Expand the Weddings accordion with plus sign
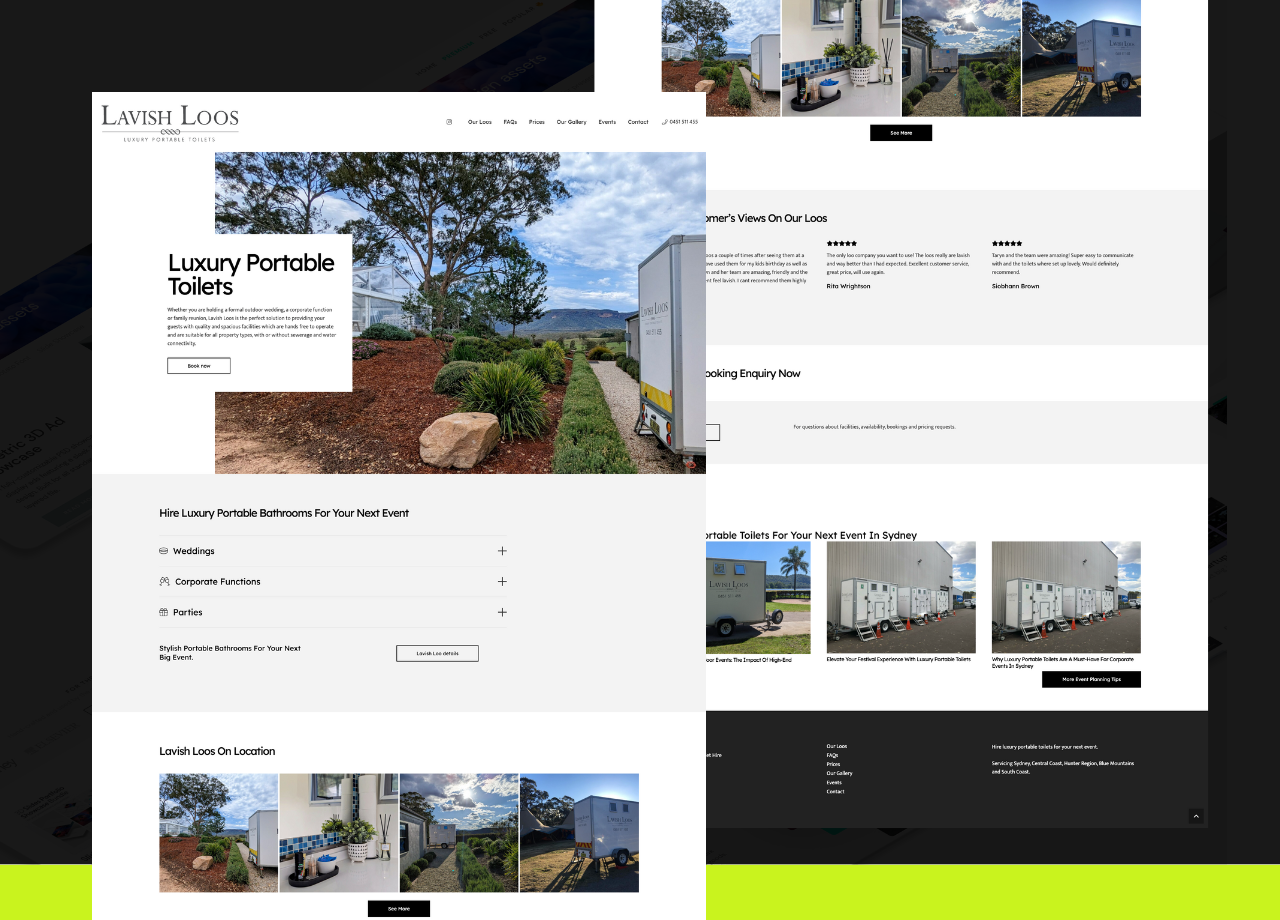The image size is (1280, 920). tap(502, 551)
